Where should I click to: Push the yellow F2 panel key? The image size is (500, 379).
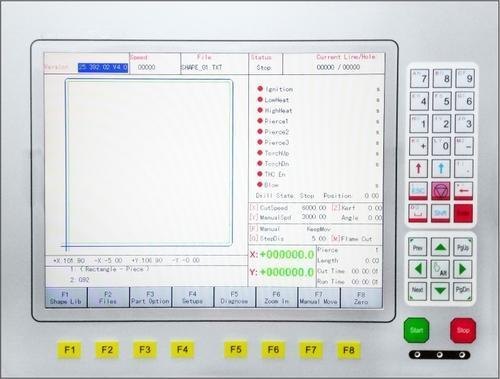[x=107, y=350]
